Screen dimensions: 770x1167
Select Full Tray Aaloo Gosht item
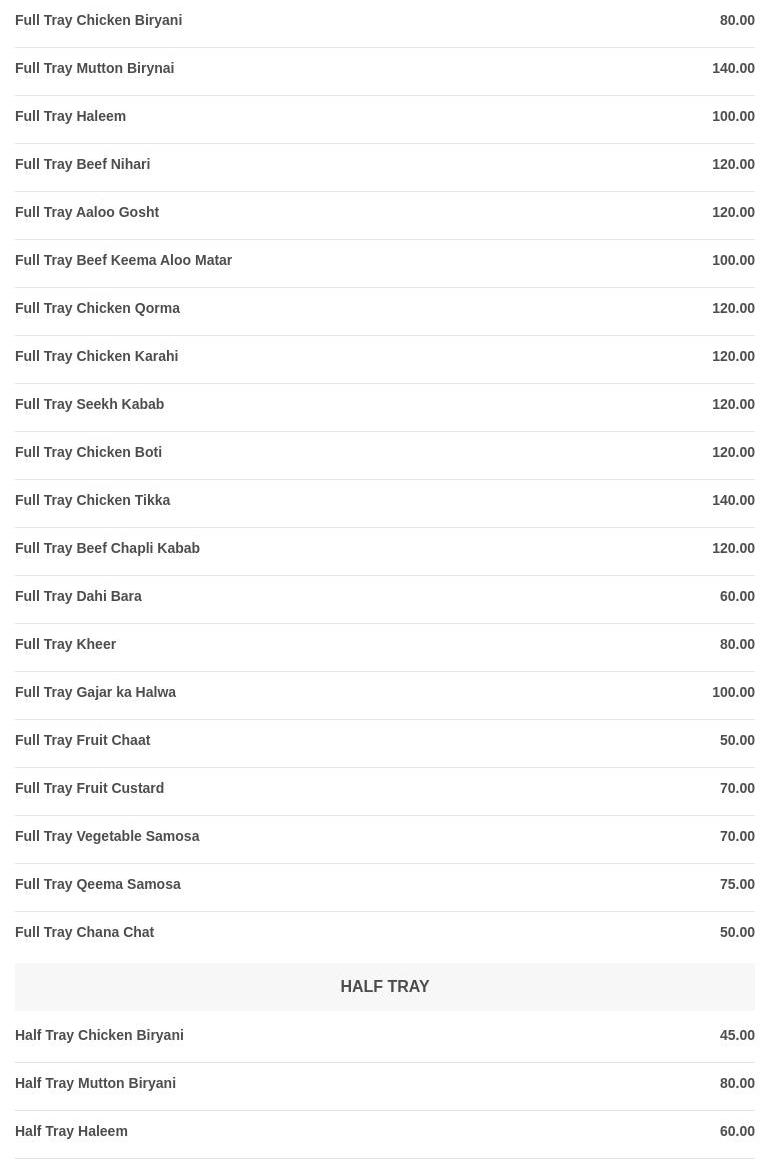click(x=87, y=212)
